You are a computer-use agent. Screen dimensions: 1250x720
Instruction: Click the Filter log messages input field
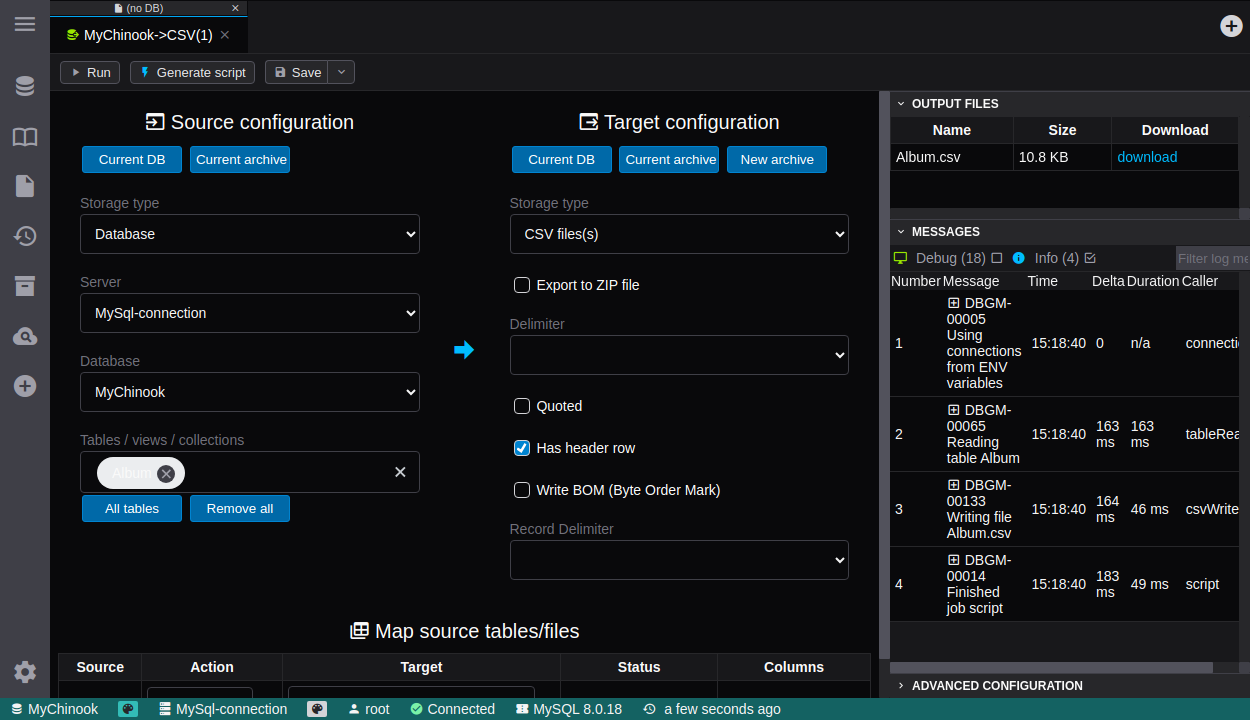[x=1212, y=258]
